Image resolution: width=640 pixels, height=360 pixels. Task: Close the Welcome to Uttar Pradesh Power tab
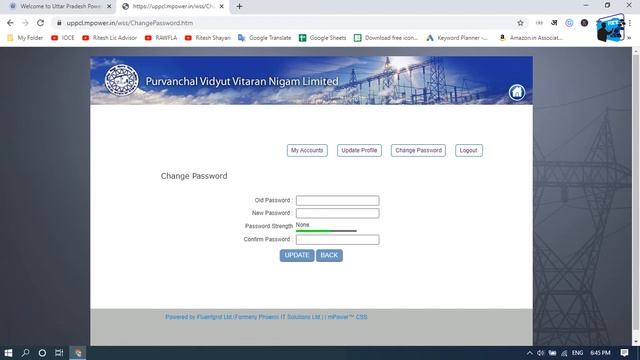pos(109,7)
